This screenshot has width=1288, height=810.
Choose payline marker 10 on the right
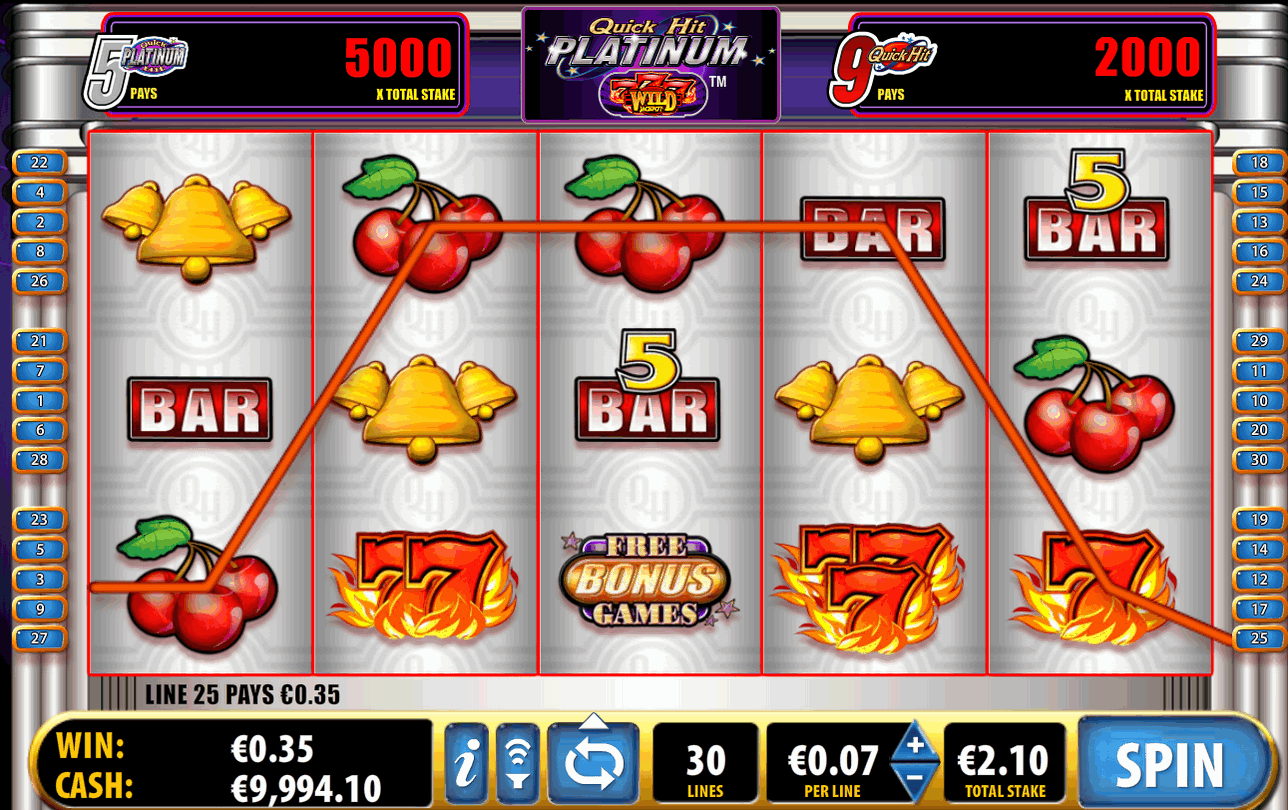pos(1259,401)
